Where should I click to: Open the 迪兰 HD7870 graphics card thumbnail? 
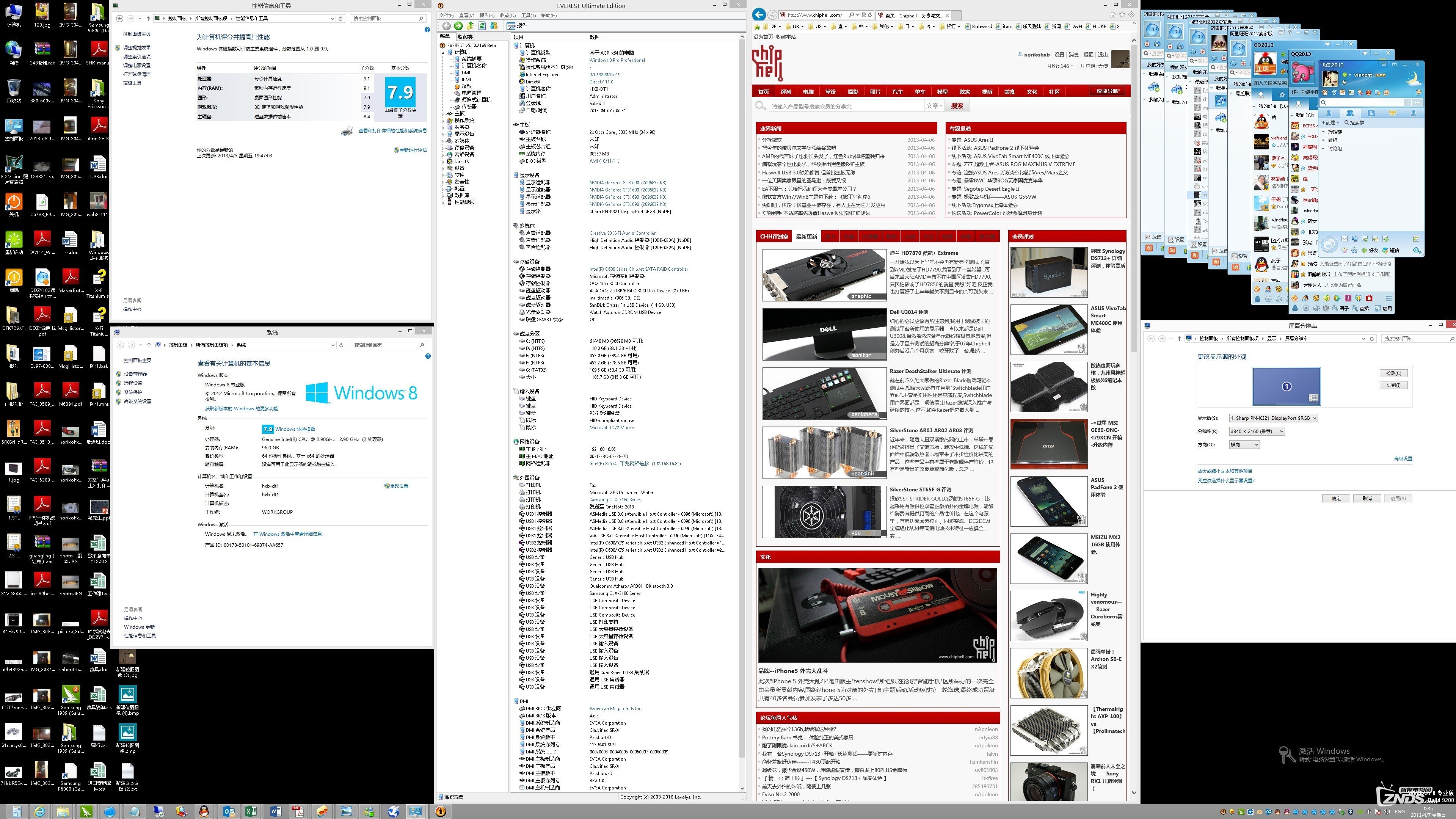click(x=824, y=275)
